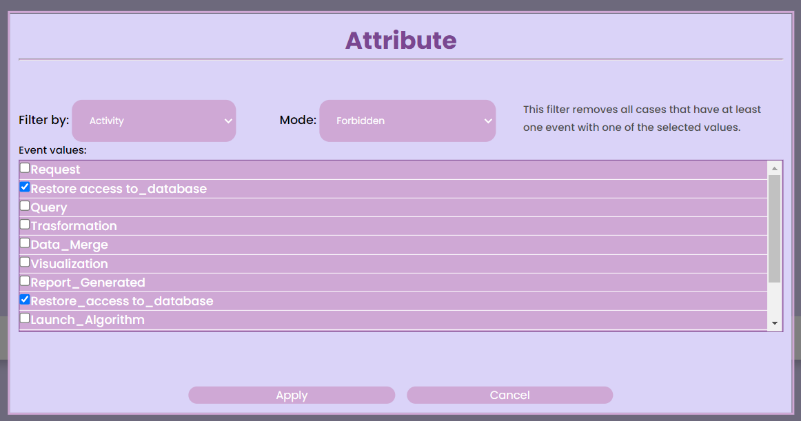Click the Report_Generated label text
Image resolution: width=801 pixels, height=421 pixels.
tap(88, 283)
